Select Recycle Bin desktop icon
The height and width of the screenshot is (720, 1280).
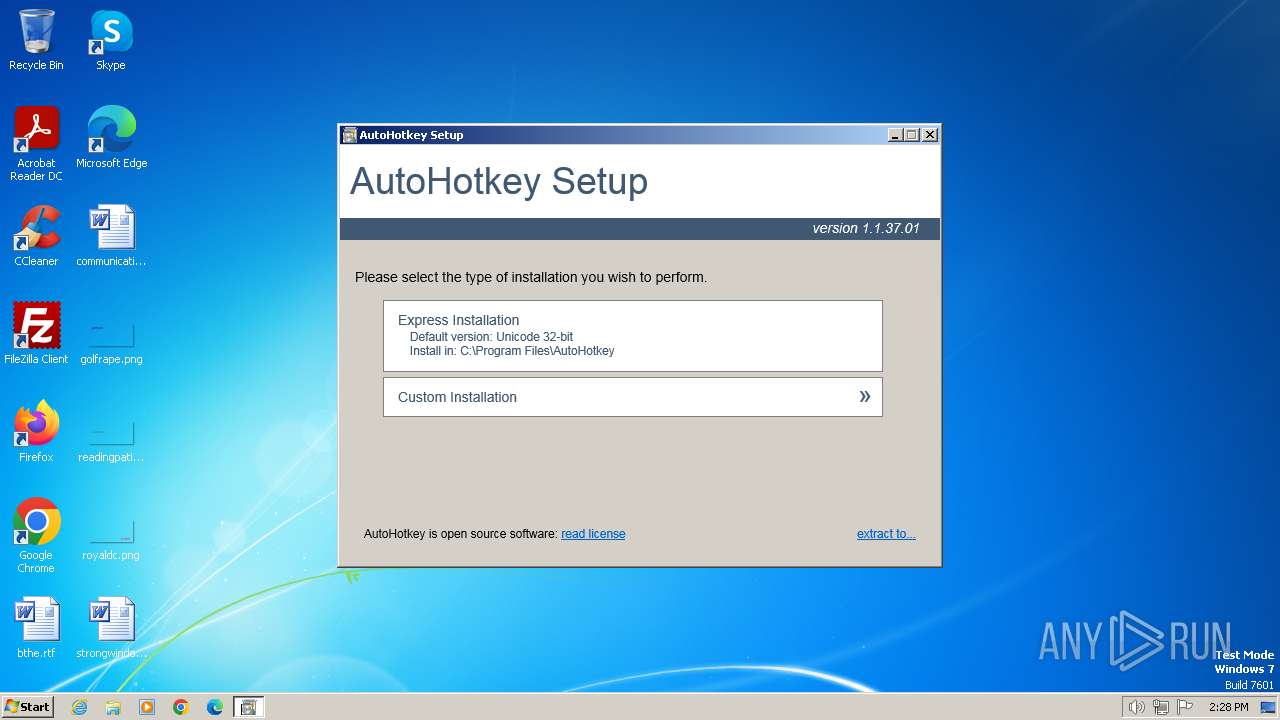[36, 40]
